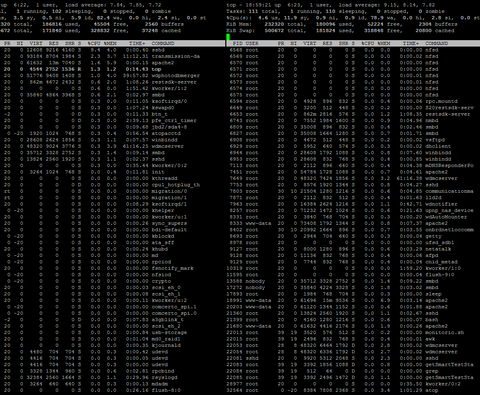Click the COMMAND header in the right pane
This screenshot has width=480, height=395.
coord(436,43)
